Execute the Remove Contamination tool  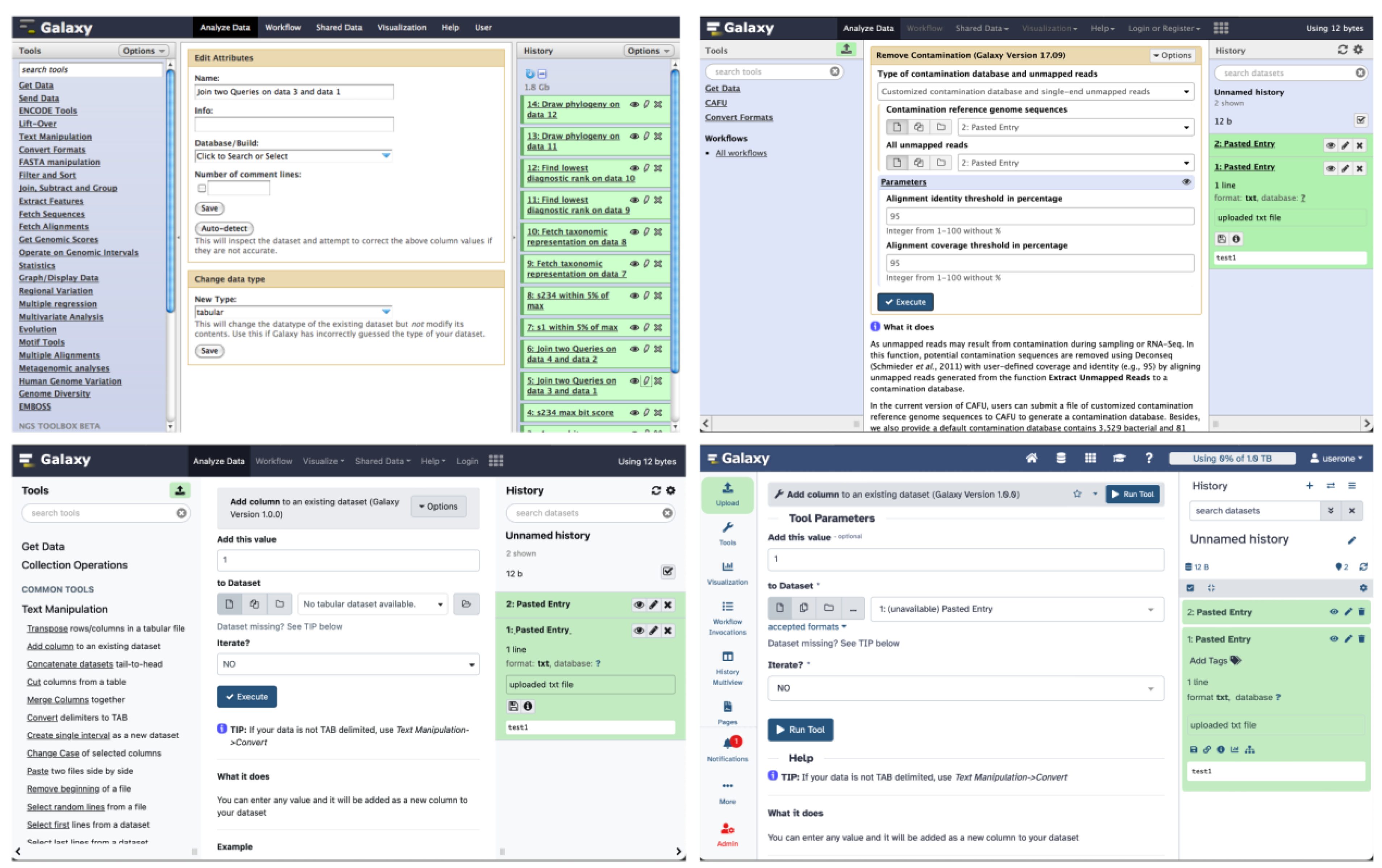905,302
